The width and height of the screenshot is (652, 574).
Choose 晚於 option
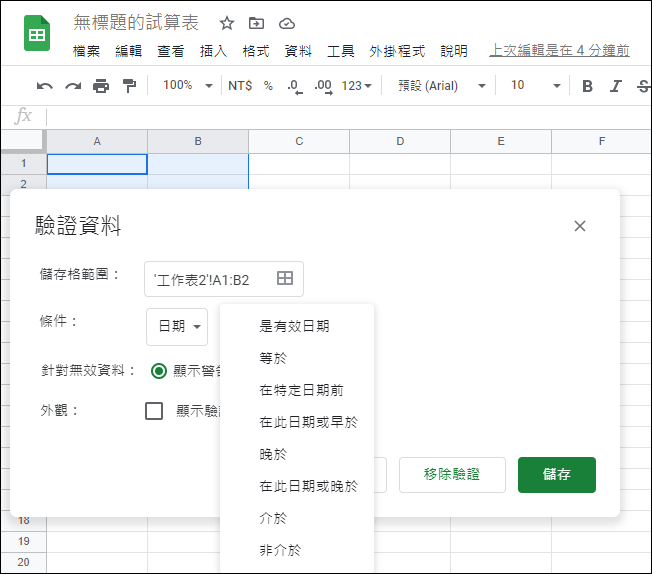pyautogui.click(x=297, y=454)
